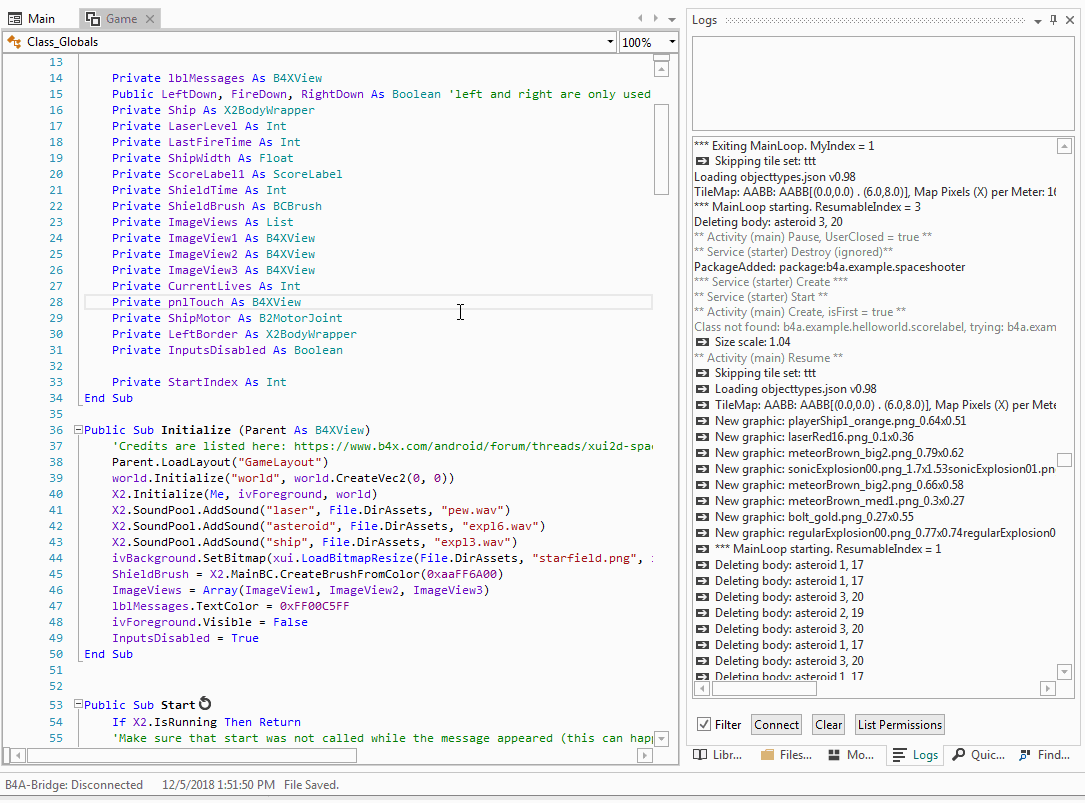Close the Game code tab
The height and width of the screenshot is (803, 1085).
(149, 19)
